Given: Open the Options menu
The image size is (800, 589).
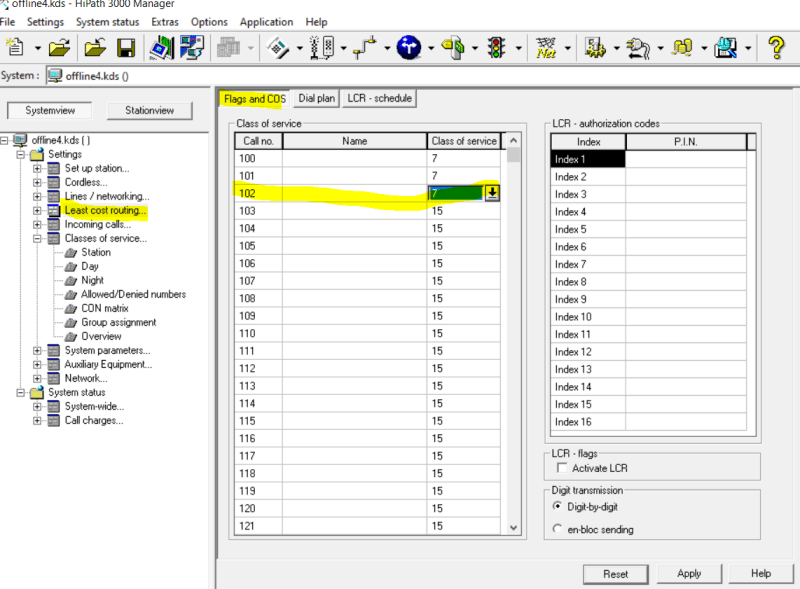Looking at the screenshot, I should pos(209,22).
